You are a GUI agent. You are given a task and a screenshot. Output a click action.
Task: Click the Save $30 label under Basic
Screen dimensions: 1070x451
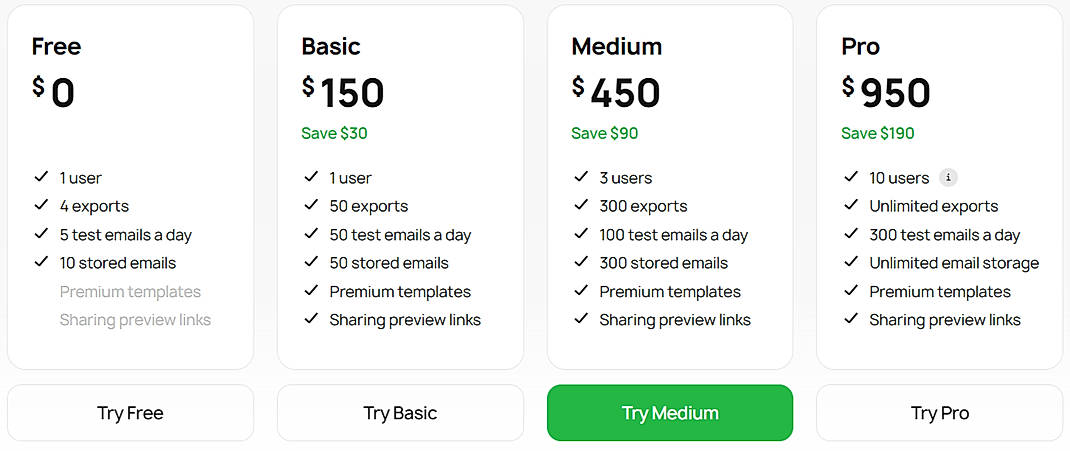coord(334,133)
